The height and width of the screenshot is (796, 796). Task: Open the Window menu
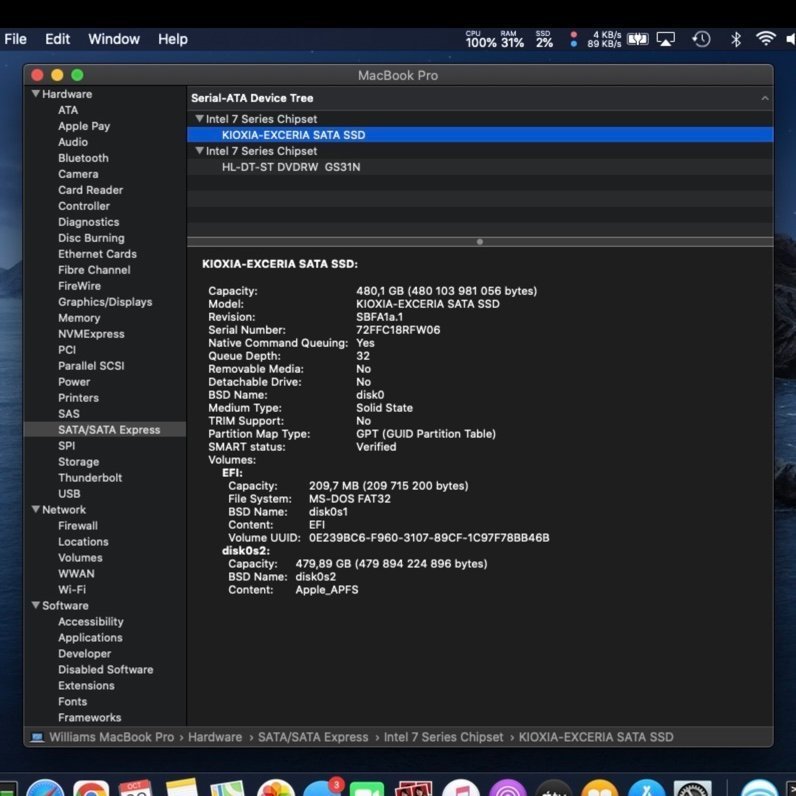coord(114,39)
